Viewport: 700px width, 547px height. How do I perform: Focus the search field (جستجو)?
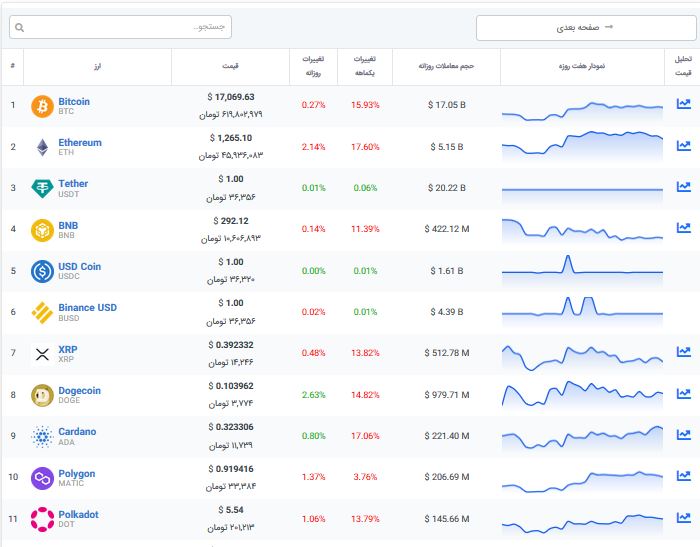(x=121, y=27)
